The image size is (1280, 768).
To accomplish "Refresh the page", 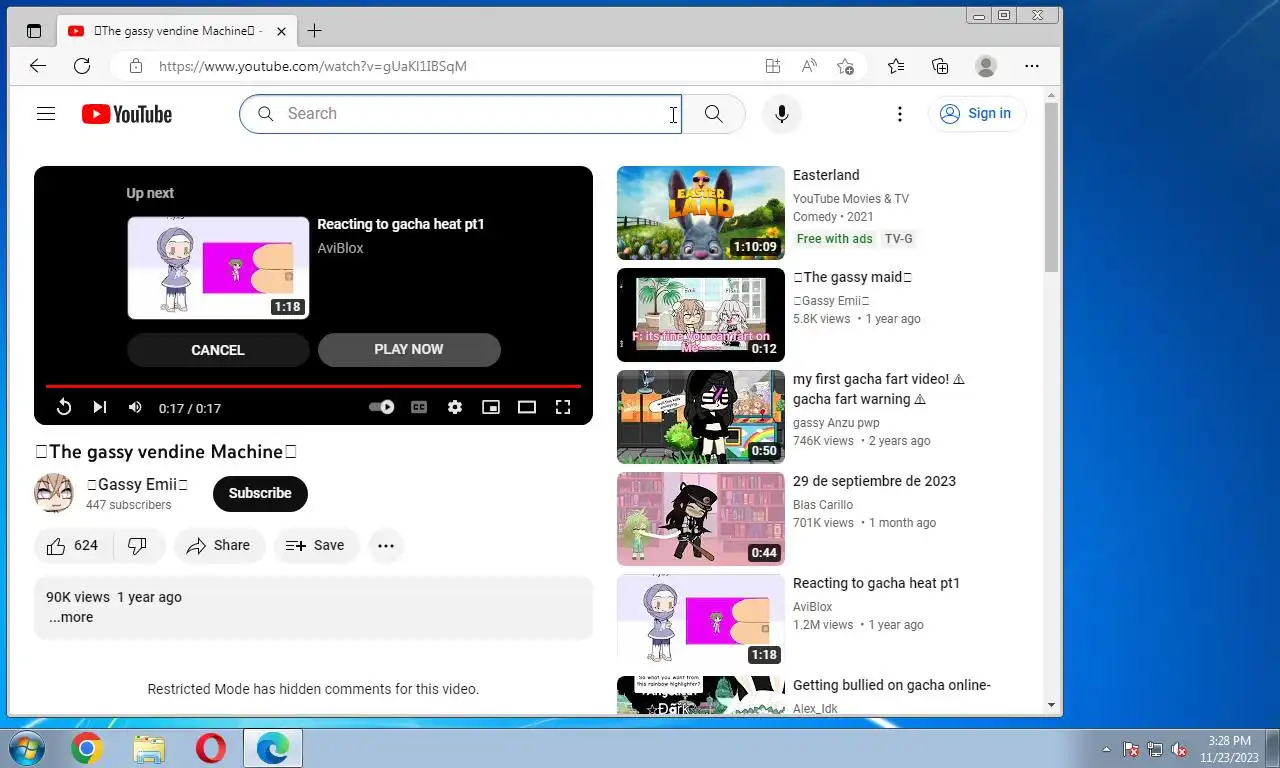I will 82,66.
